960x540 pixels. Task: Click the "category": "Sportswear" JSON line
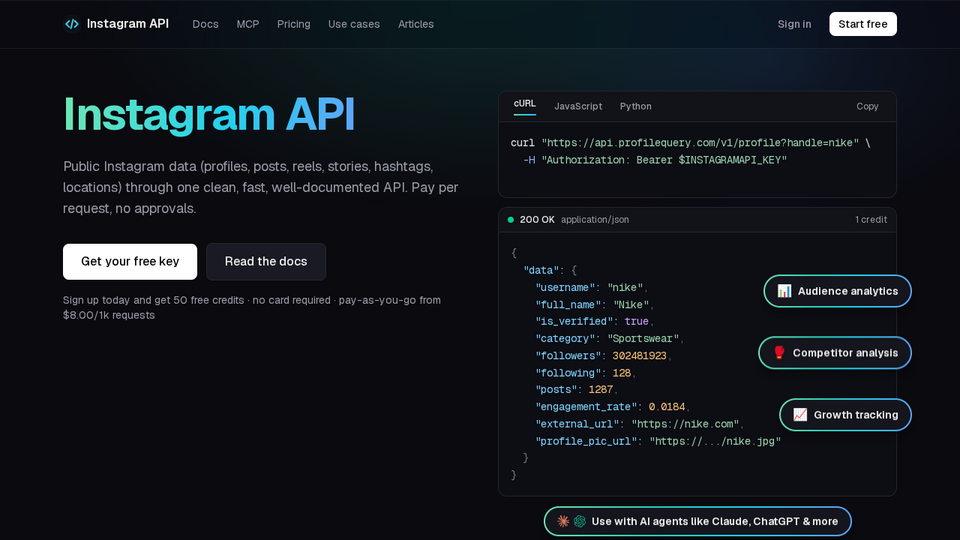[609, 339]
